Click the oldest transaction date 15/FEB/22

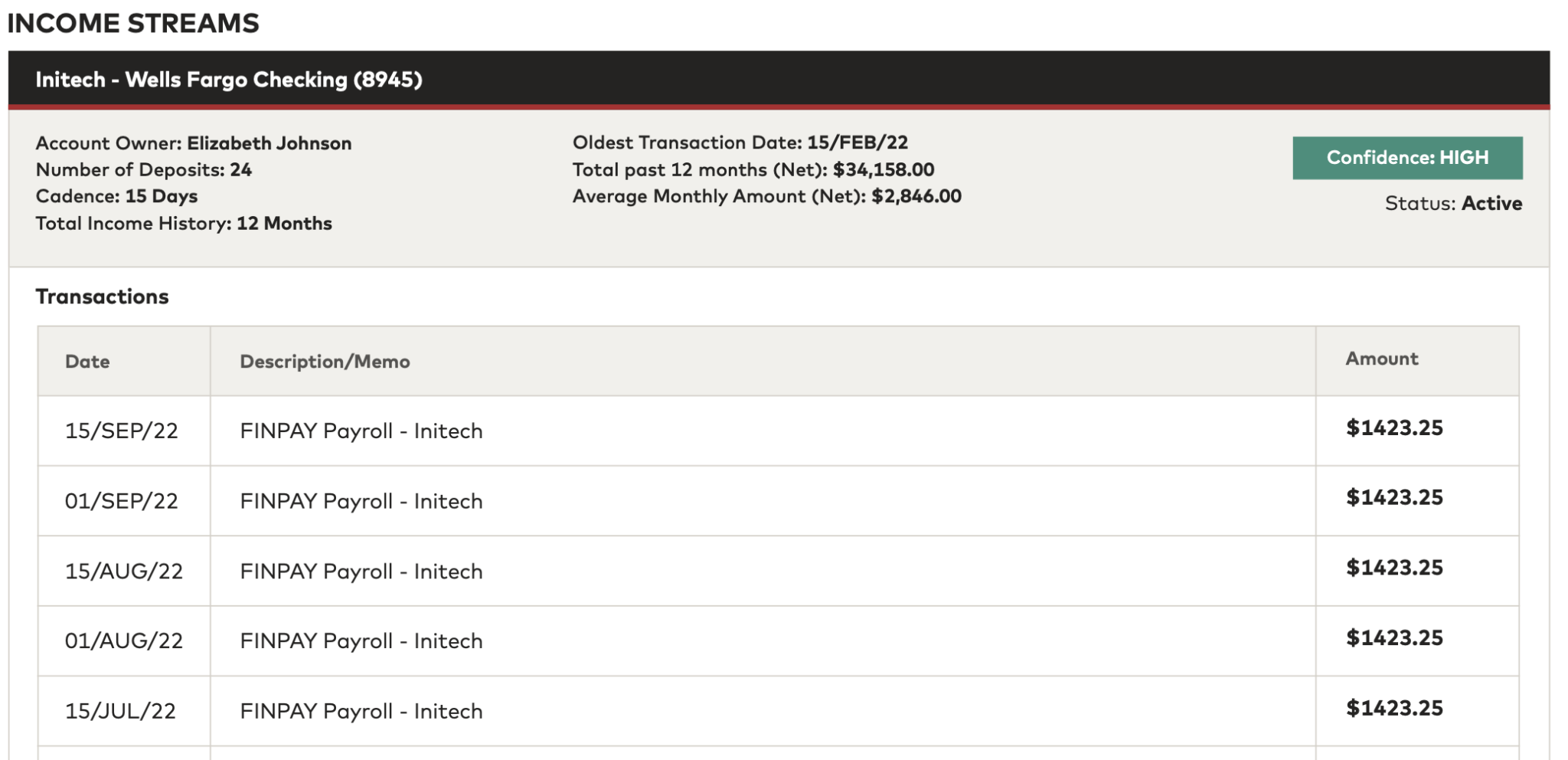[x=857, y=142]
